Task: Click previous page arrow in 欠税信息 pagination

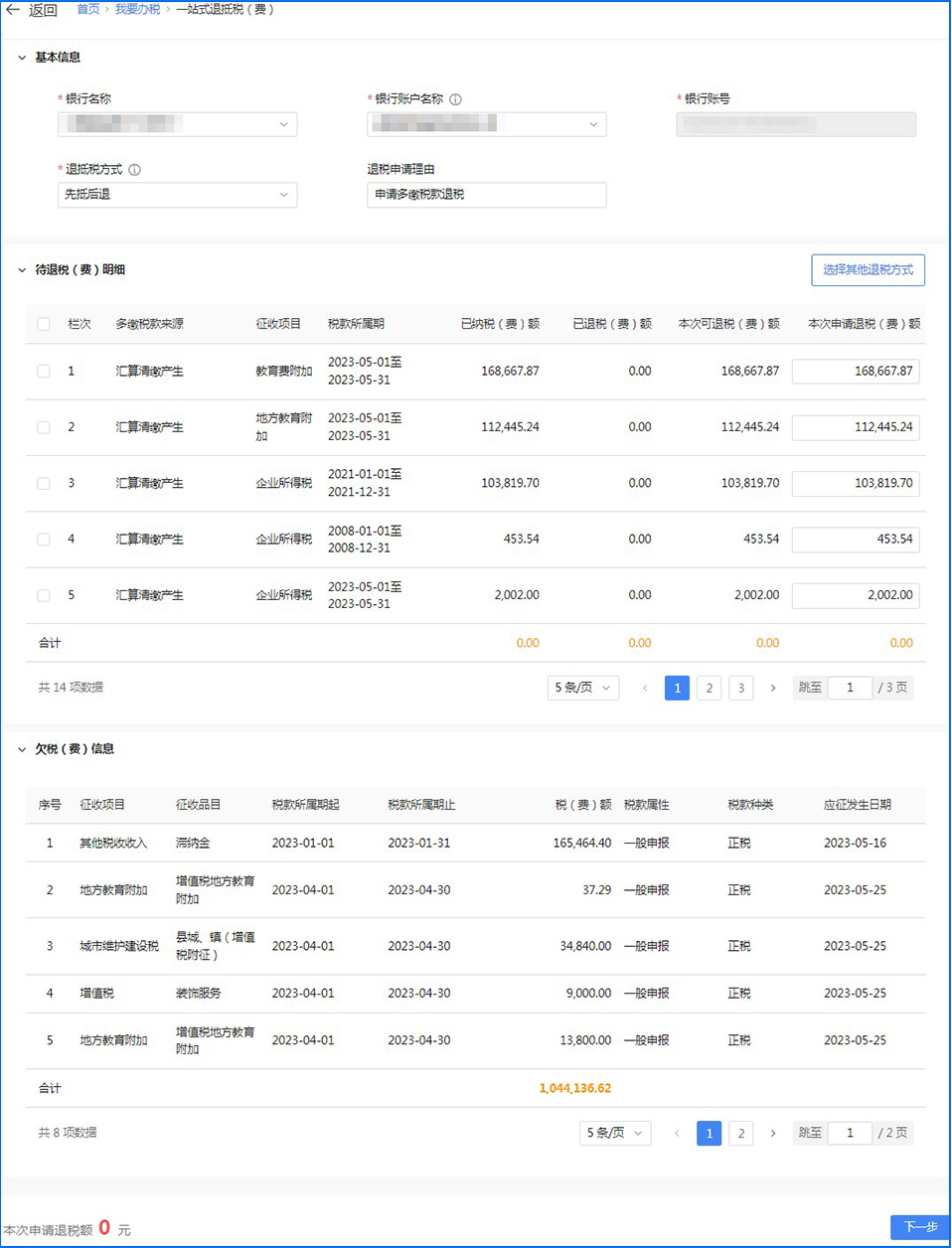Action: (x=677, y=1133)
